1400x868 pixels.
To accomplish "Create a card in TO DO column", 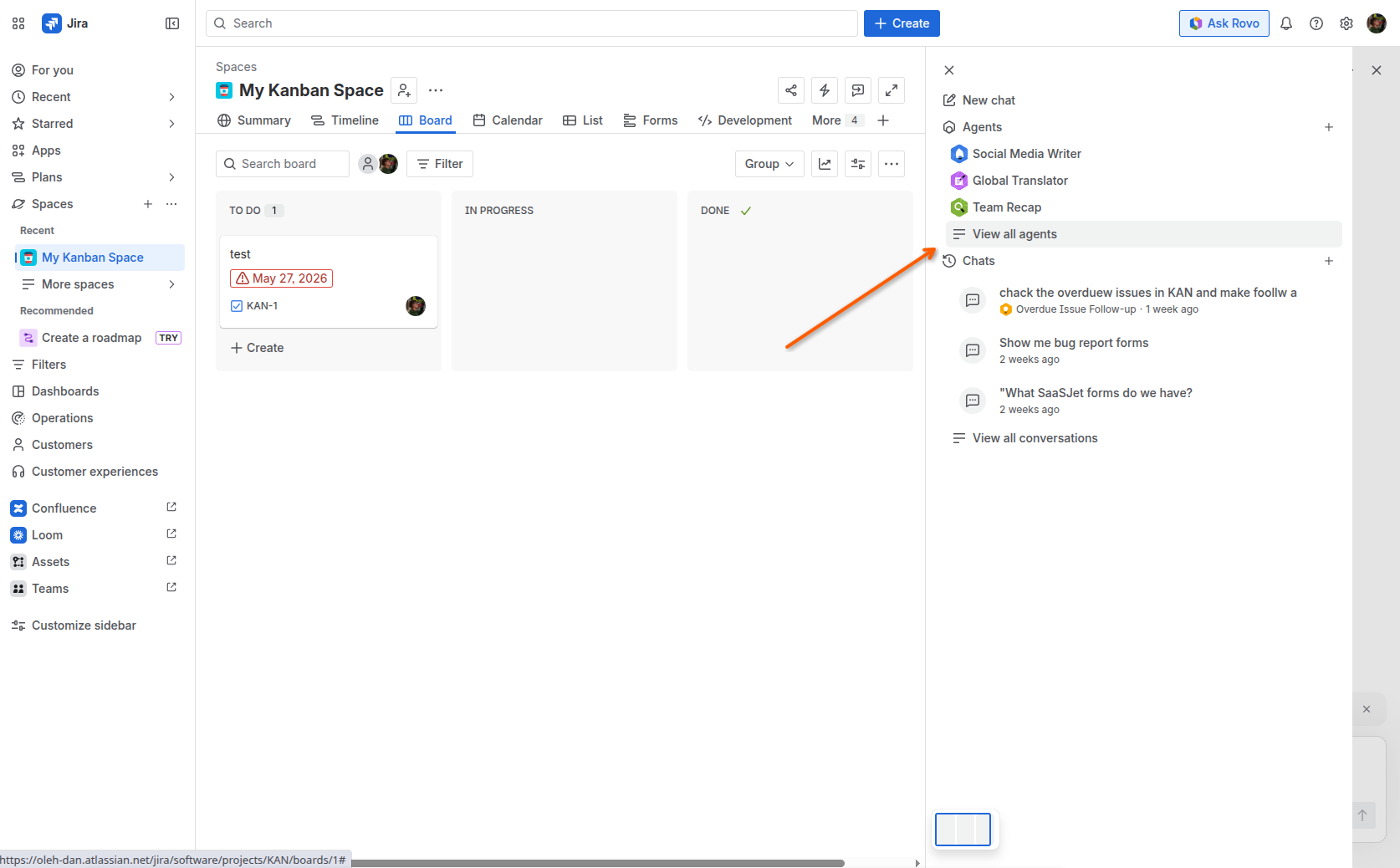I will pyautogui.click(x=258, y=348).
